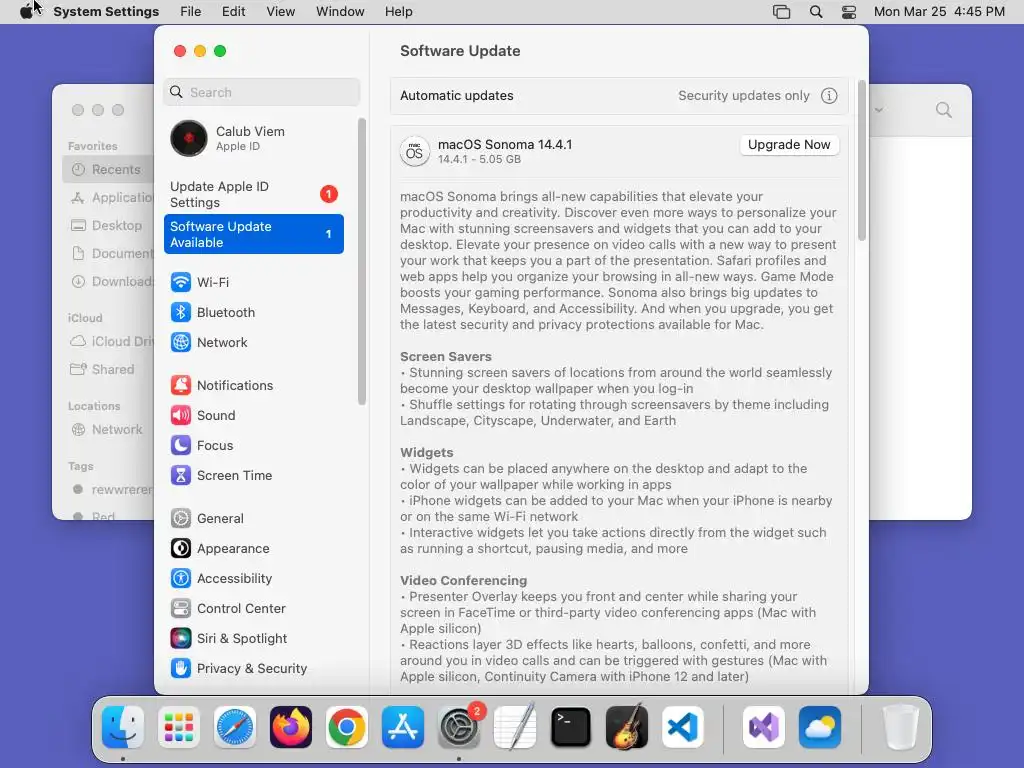Click Stage Manager windows icon in menu bar
Screen dimensions: 1024x768
point(782,12)
